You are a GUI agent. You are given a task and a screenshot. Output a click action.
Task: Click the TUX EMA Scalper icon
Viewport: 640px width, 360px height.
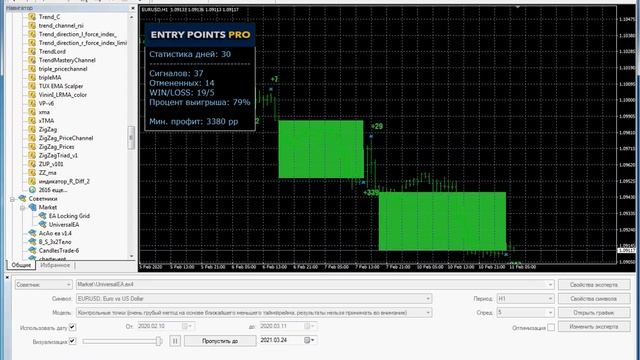[x=32, y=86]
